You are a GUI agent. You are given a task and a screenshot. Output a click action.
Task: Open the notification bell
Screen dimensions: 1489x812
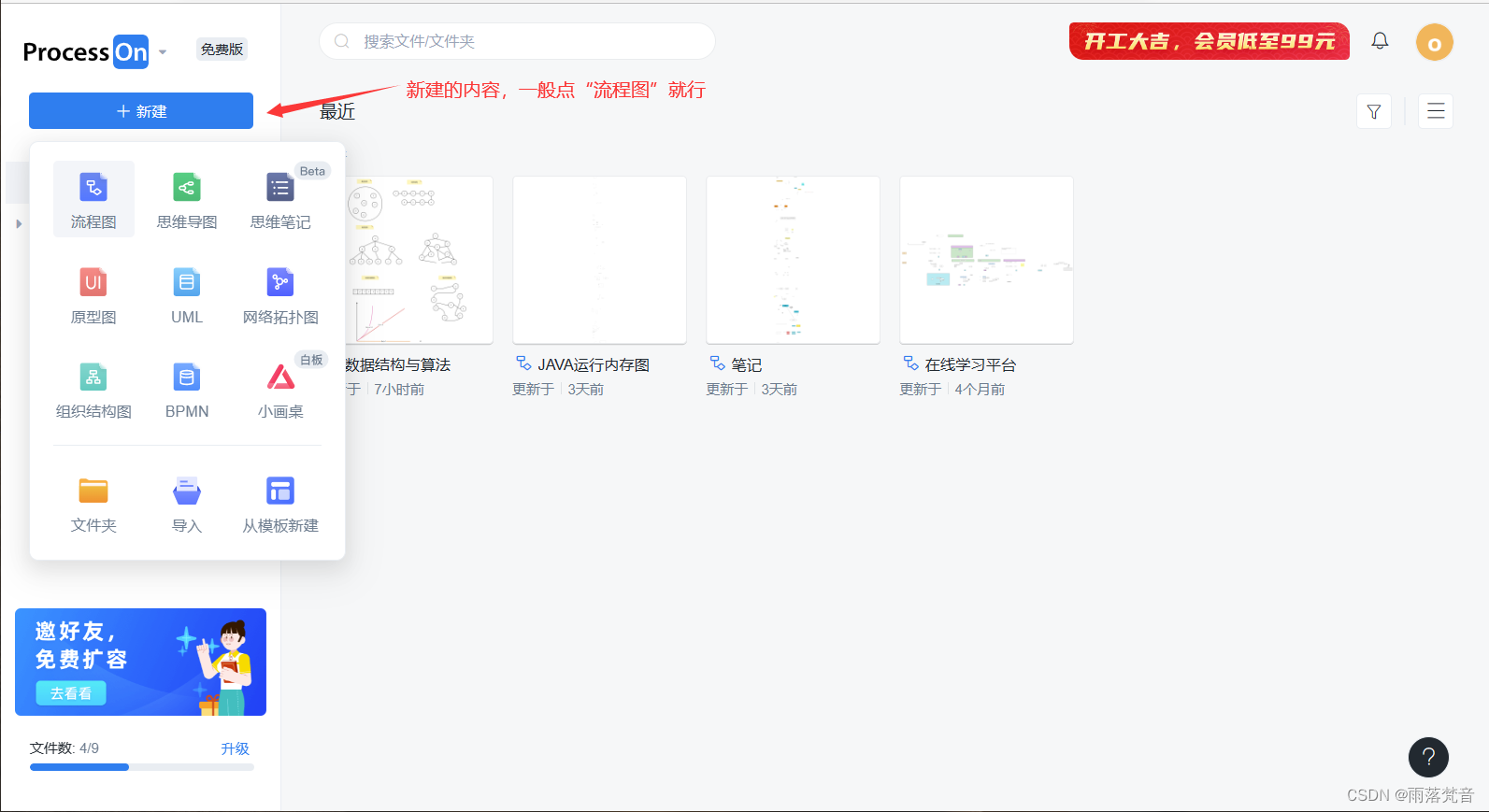click(x=1380, y=41)
